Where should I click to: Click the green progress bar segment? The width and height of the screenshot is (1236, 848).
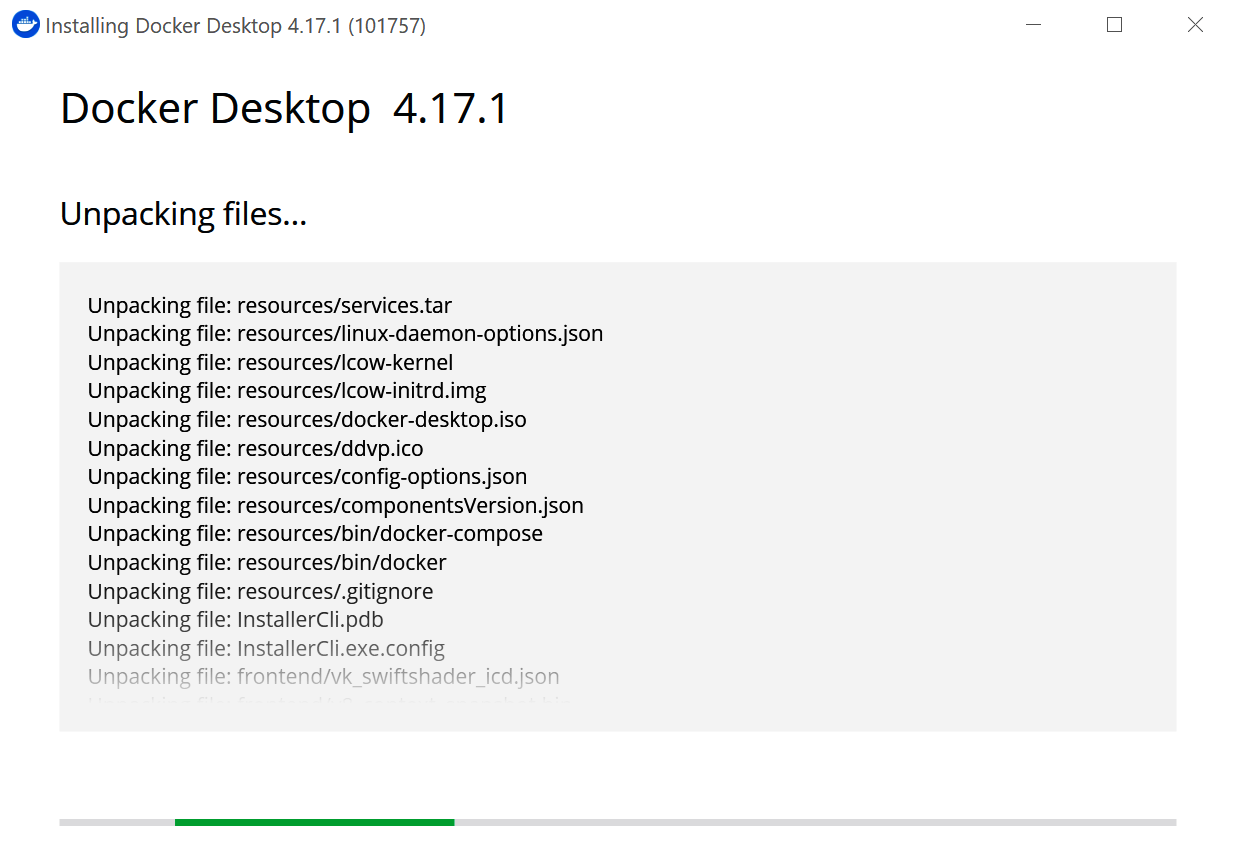coord(314,822)
